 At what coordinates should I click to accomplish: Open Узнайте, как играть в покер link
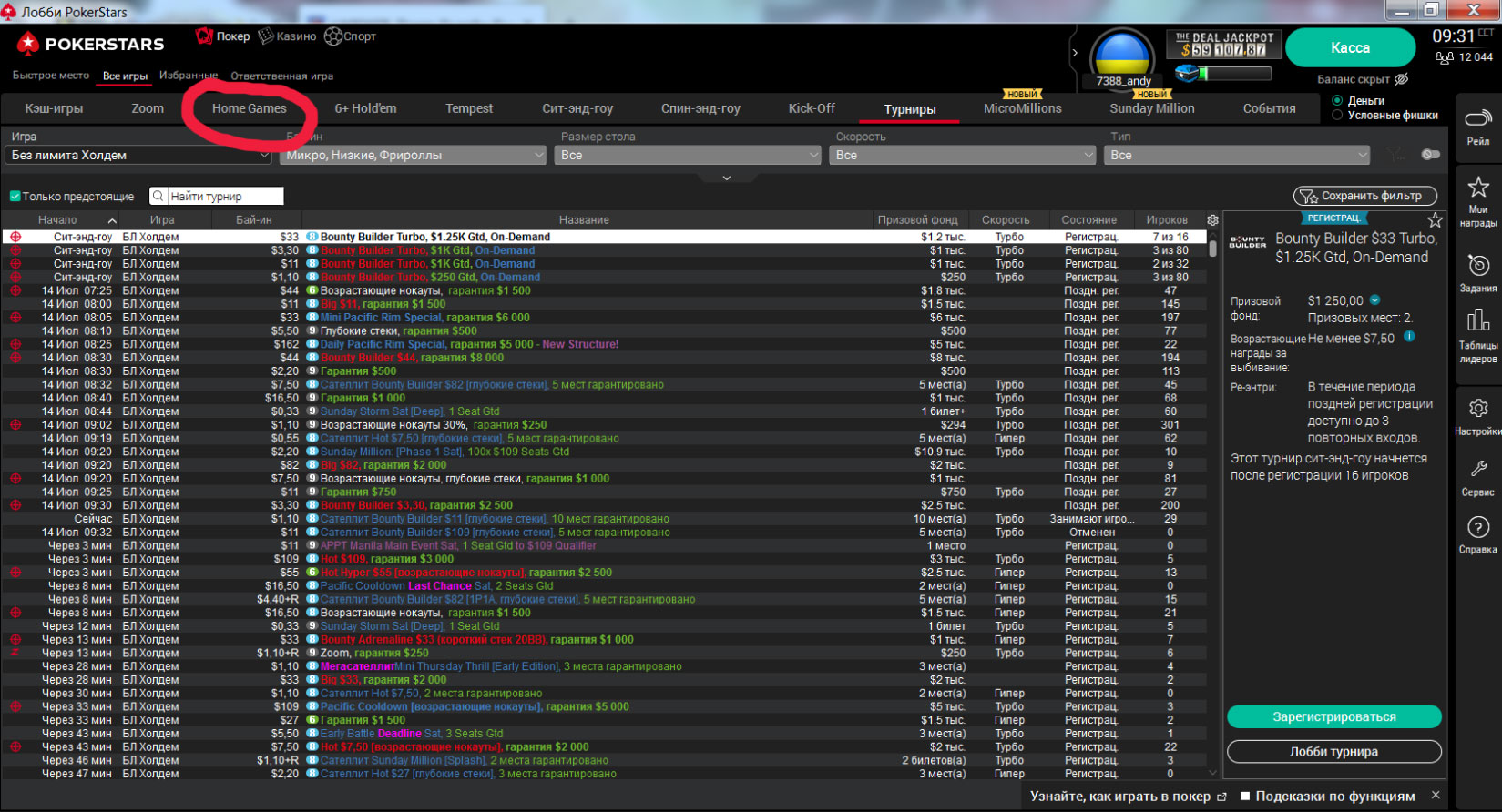pyautogui.click(x=1128, y=797)
